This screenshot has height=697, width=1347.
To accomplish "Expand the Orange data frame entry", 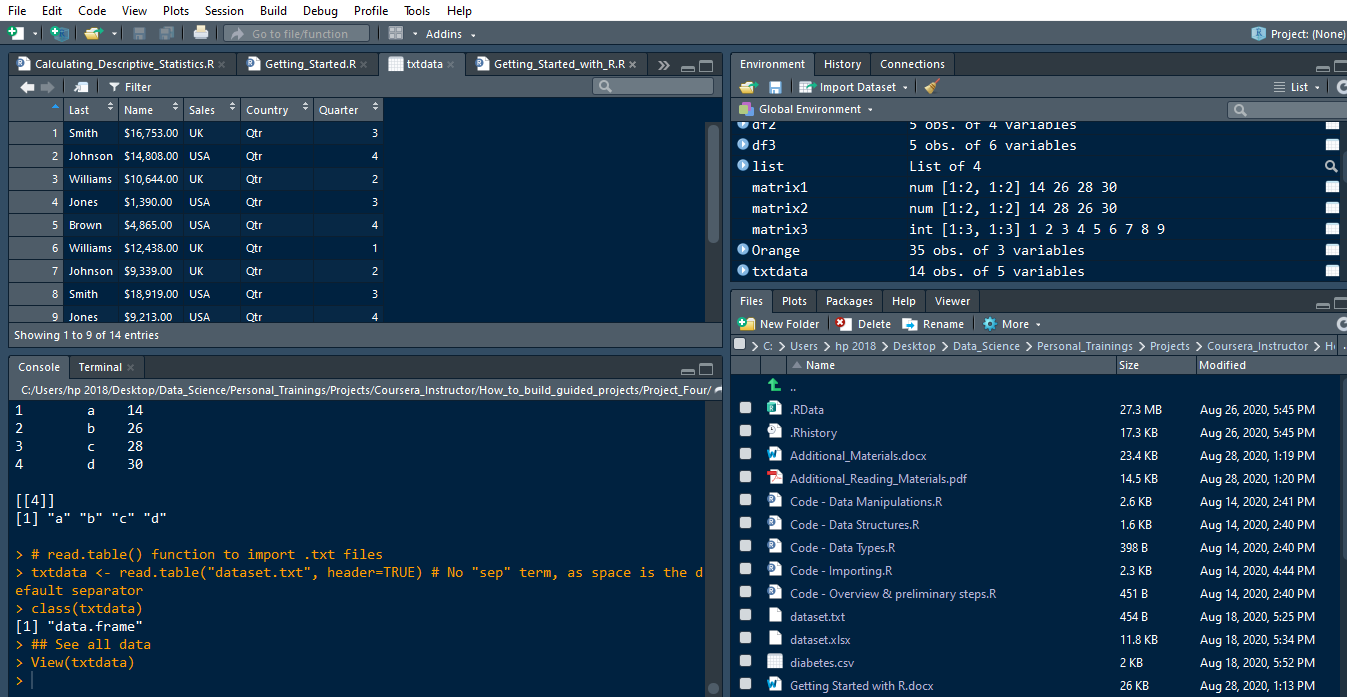I will [743, 250].
